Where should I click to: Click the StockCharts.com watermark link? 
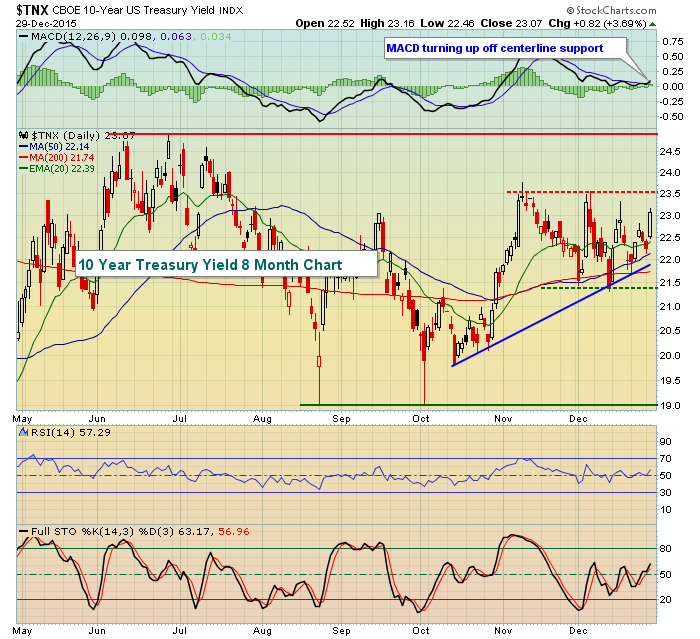[x=612, y=10]
